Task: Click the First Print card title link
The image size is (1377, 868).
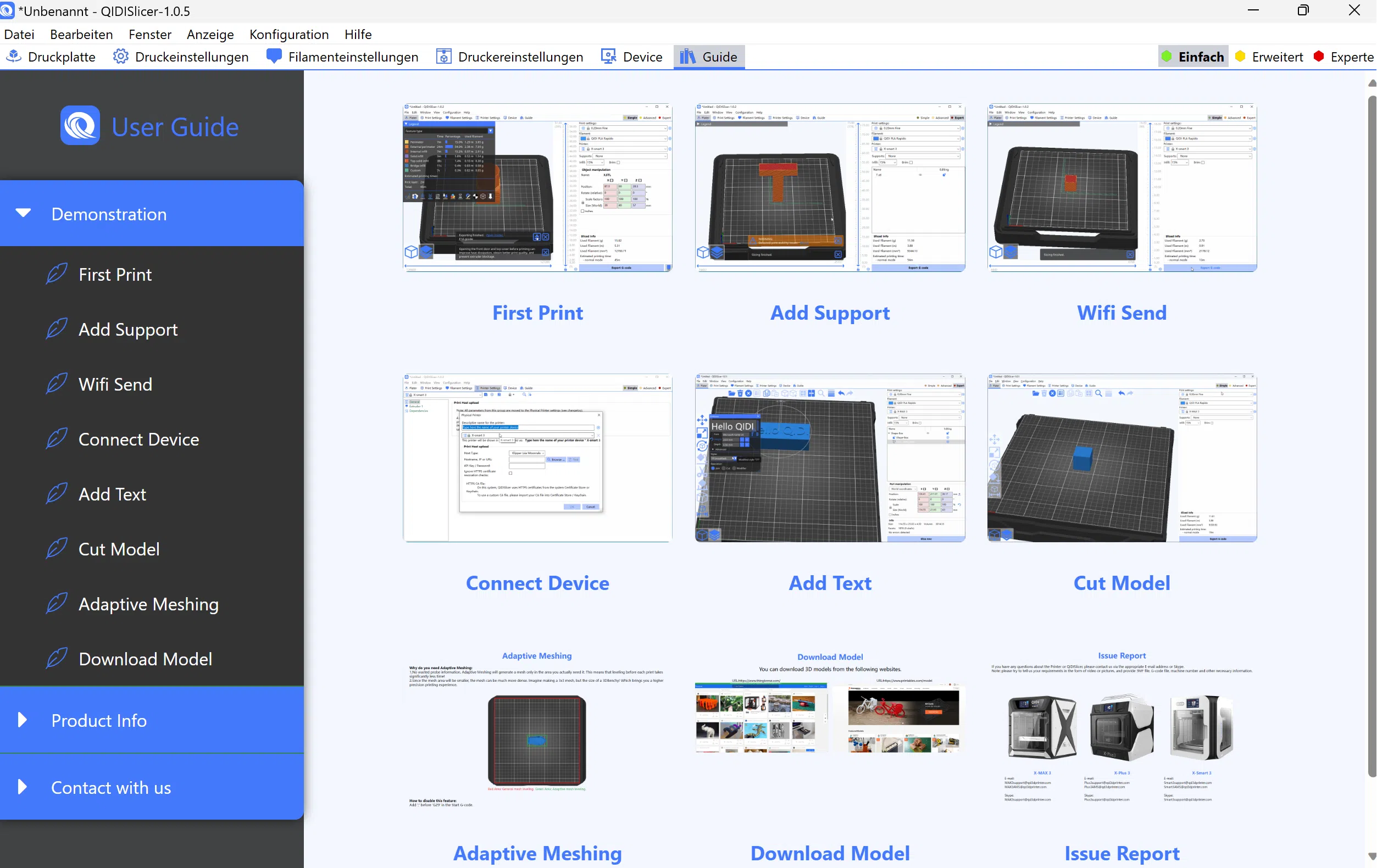Action: tap(537, 313)
